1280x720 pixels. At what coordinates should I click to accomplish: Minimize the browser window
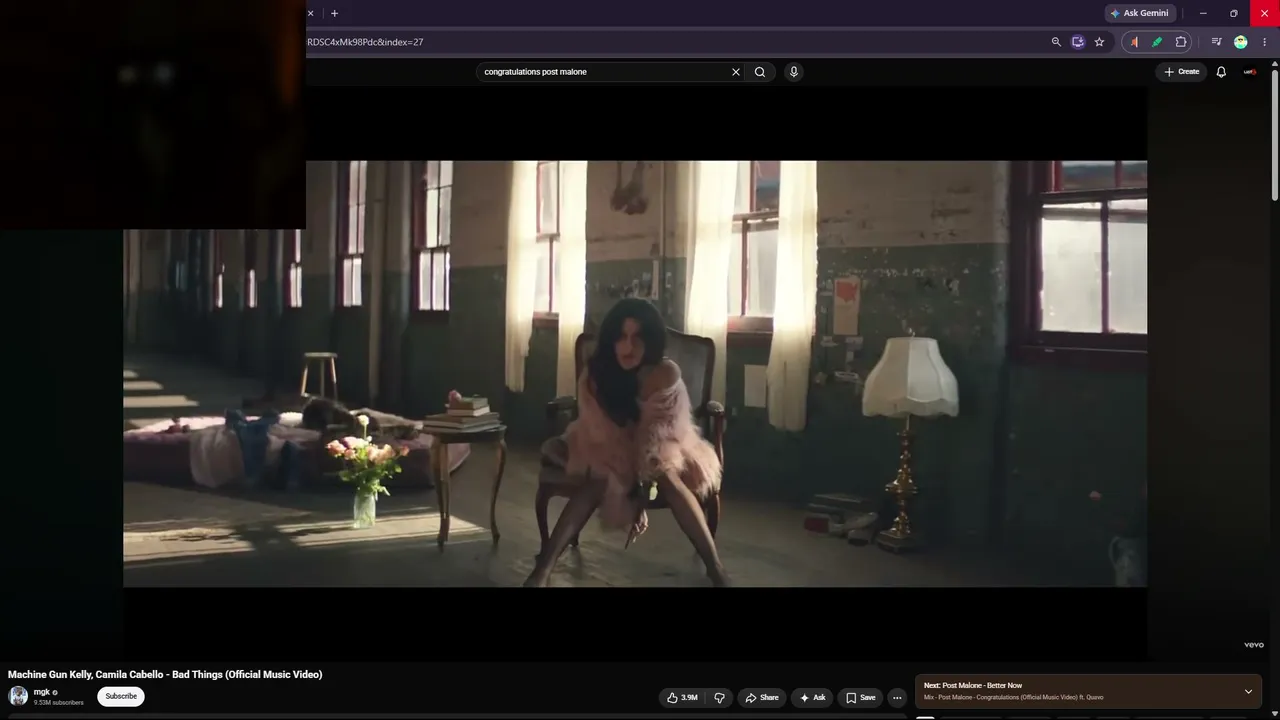click(1203, 13)
